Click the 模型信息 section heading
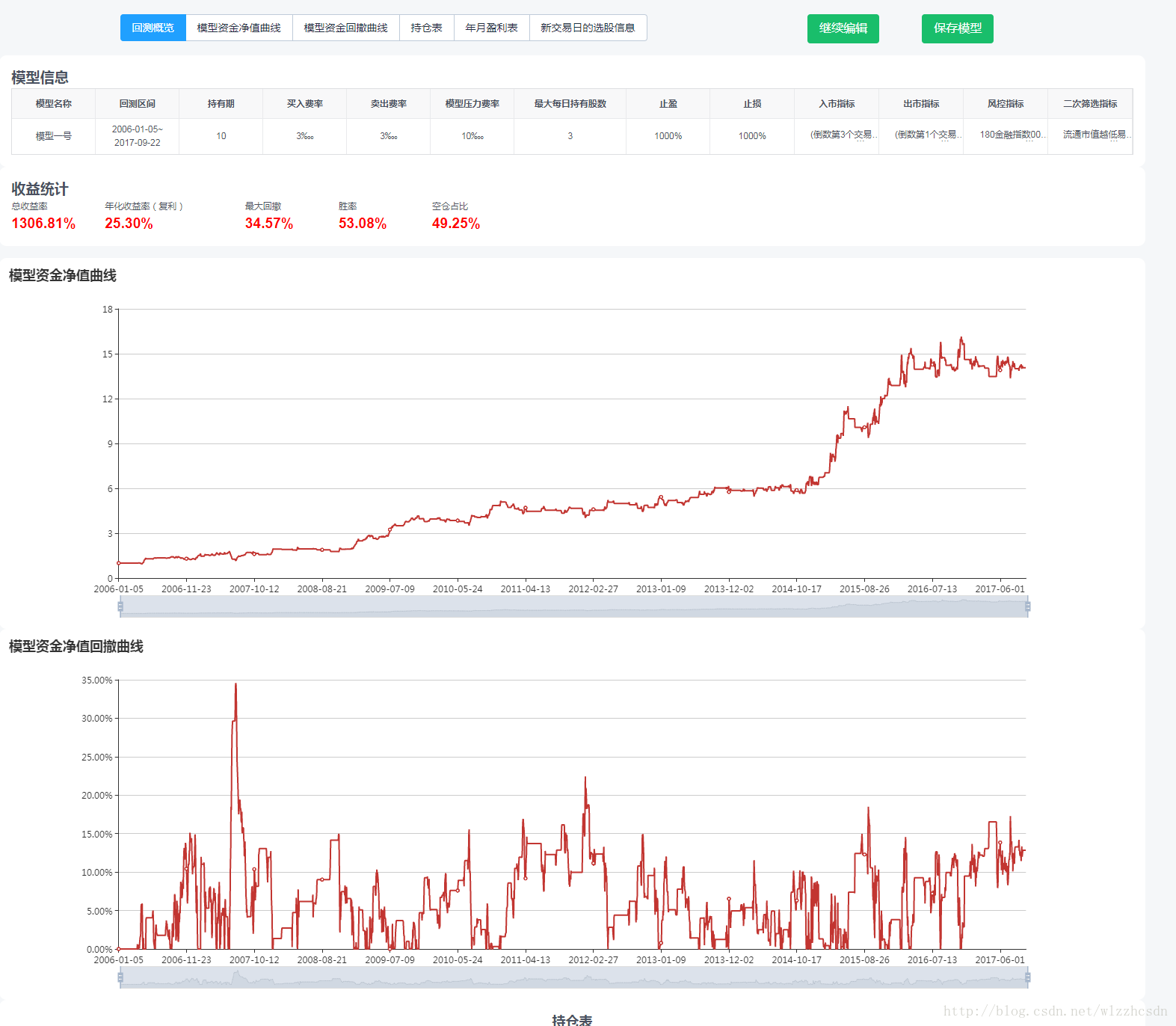The width and height of the screenshot is (1176, 1026). click(x=40, y=78)
